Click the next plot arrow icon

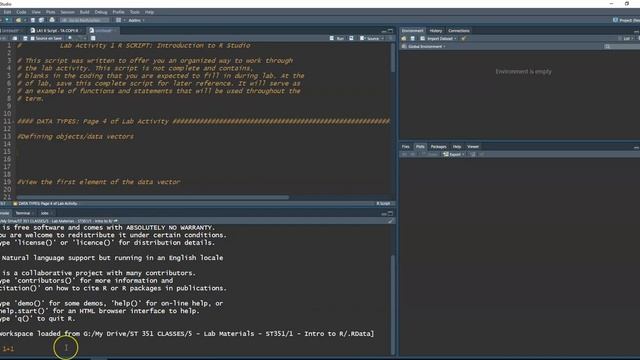412,154
